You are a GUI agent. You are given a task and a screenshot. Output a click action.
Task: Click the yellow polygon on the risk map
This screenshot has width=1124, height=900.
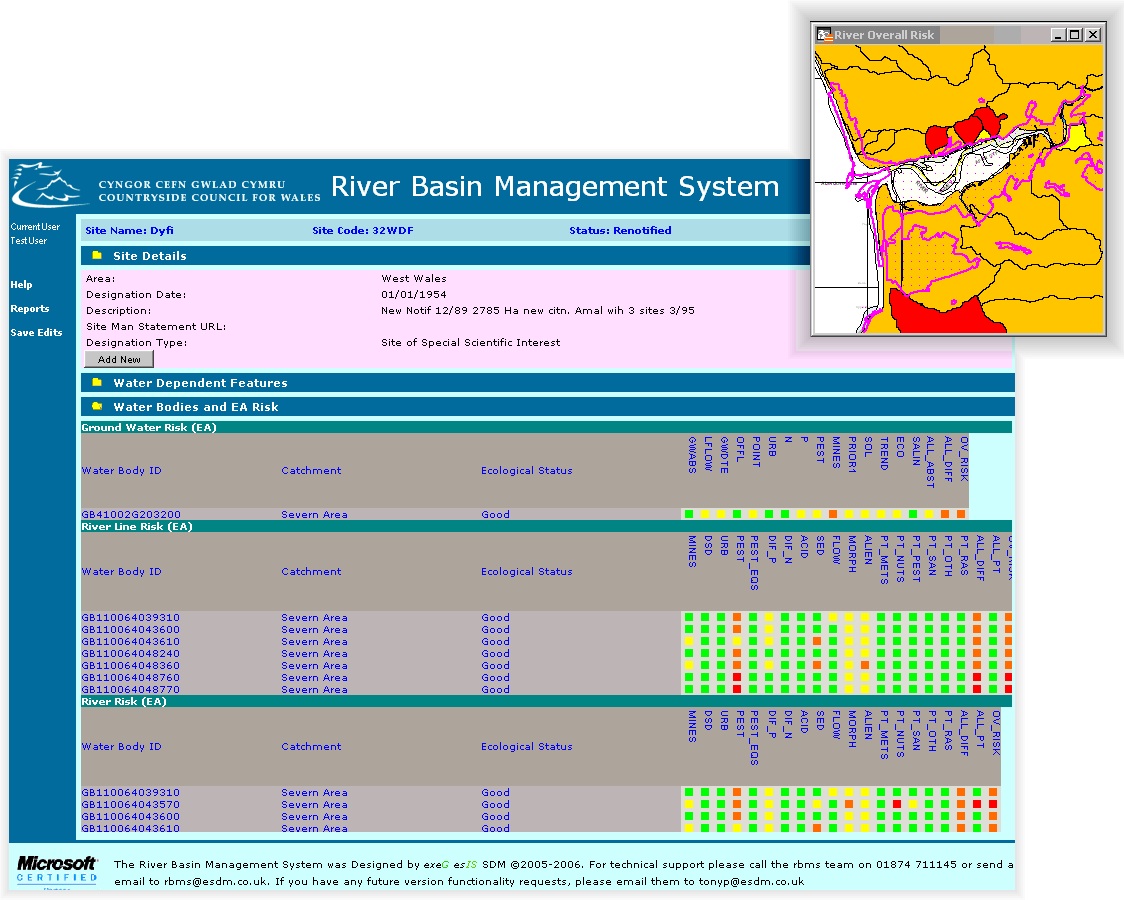pos(1076,137)
